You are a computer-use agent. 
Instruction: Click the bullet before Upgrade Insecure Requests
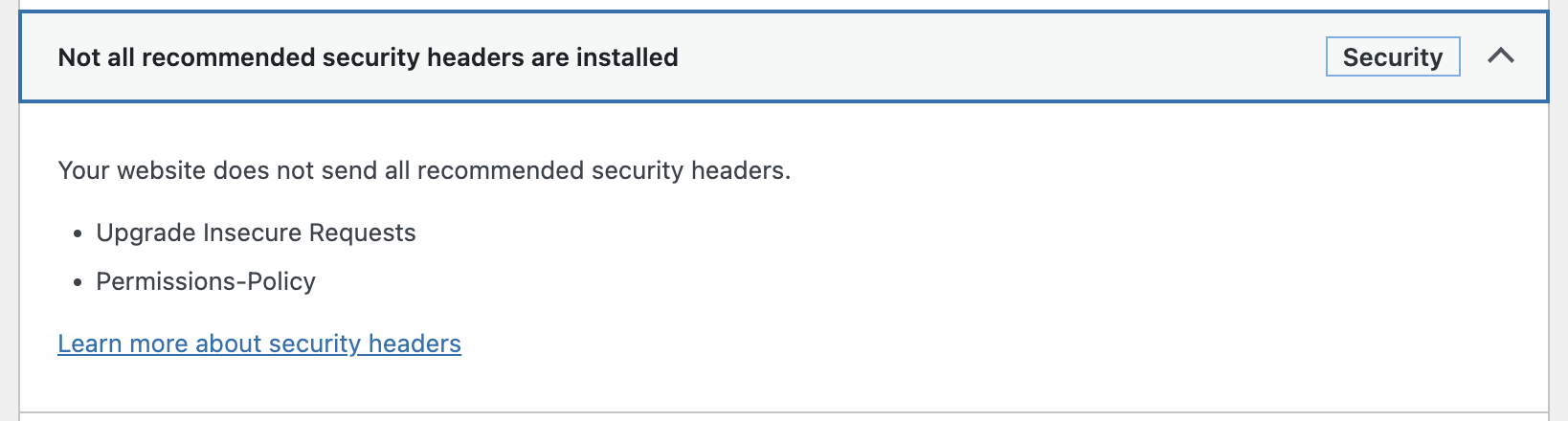(x=78, y=234)
